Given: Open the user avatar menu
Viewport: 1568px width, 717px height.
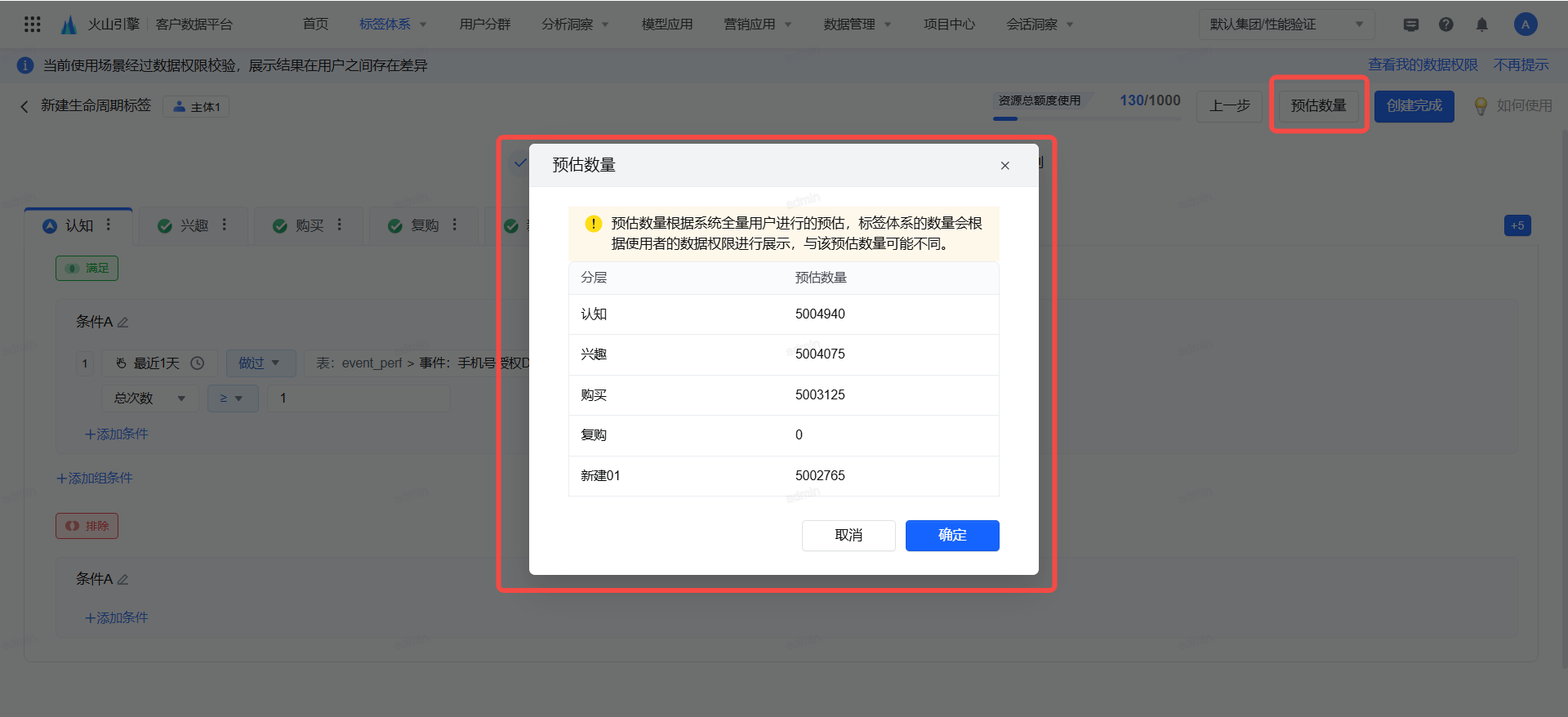Looking at the screenshot, I should pyautogui.click(x=1525, y=24).
